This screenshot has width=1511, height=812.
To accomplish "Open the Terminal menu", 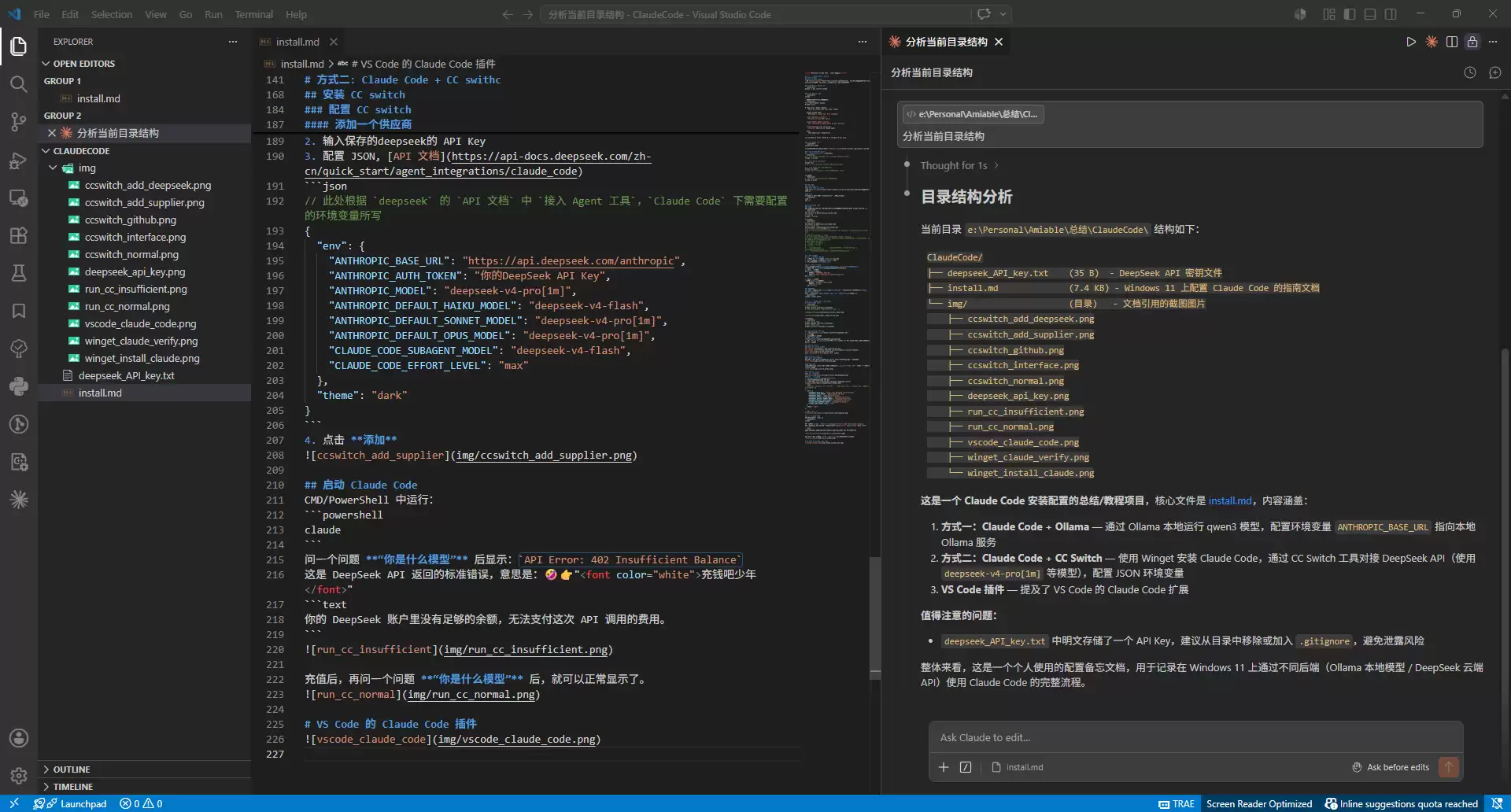I will coord(253,14).
